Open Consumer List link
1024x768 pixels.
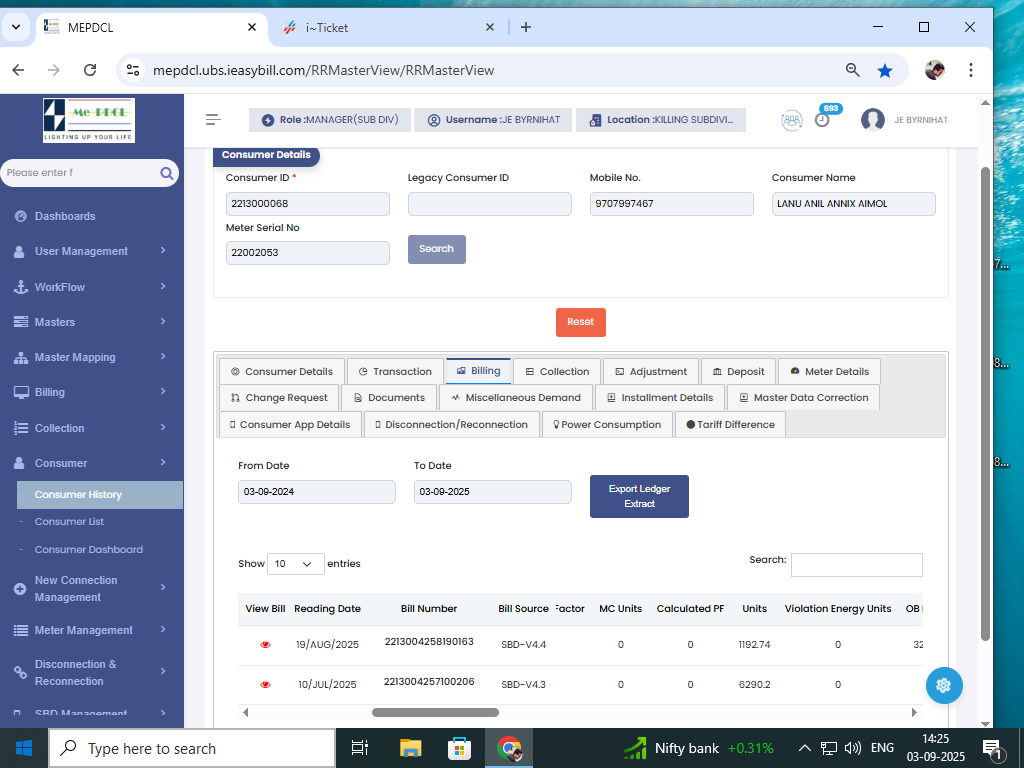[69, 522]
